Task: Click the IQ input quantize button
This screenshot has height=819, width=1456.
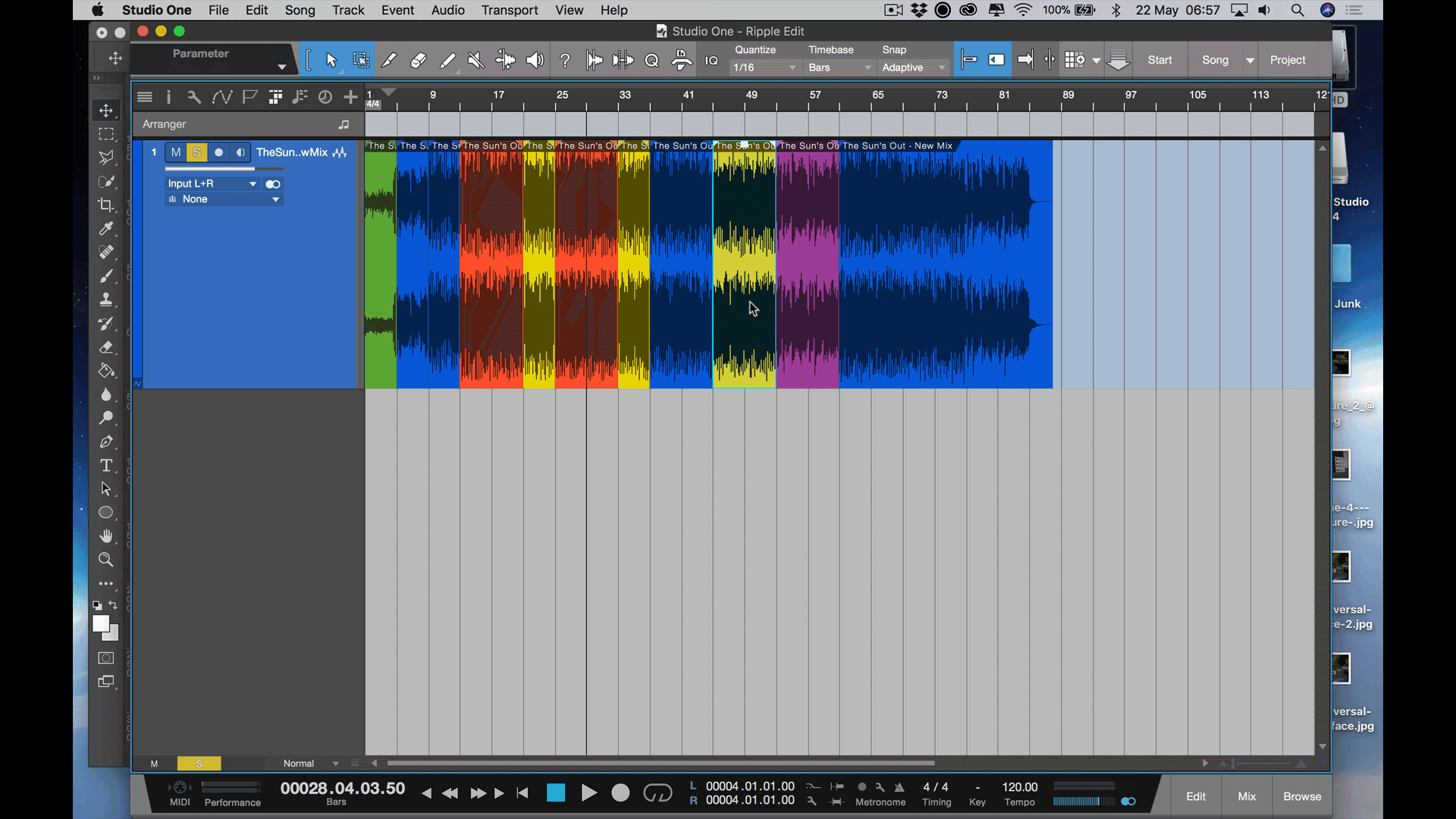Action: (x=711, y=61)
